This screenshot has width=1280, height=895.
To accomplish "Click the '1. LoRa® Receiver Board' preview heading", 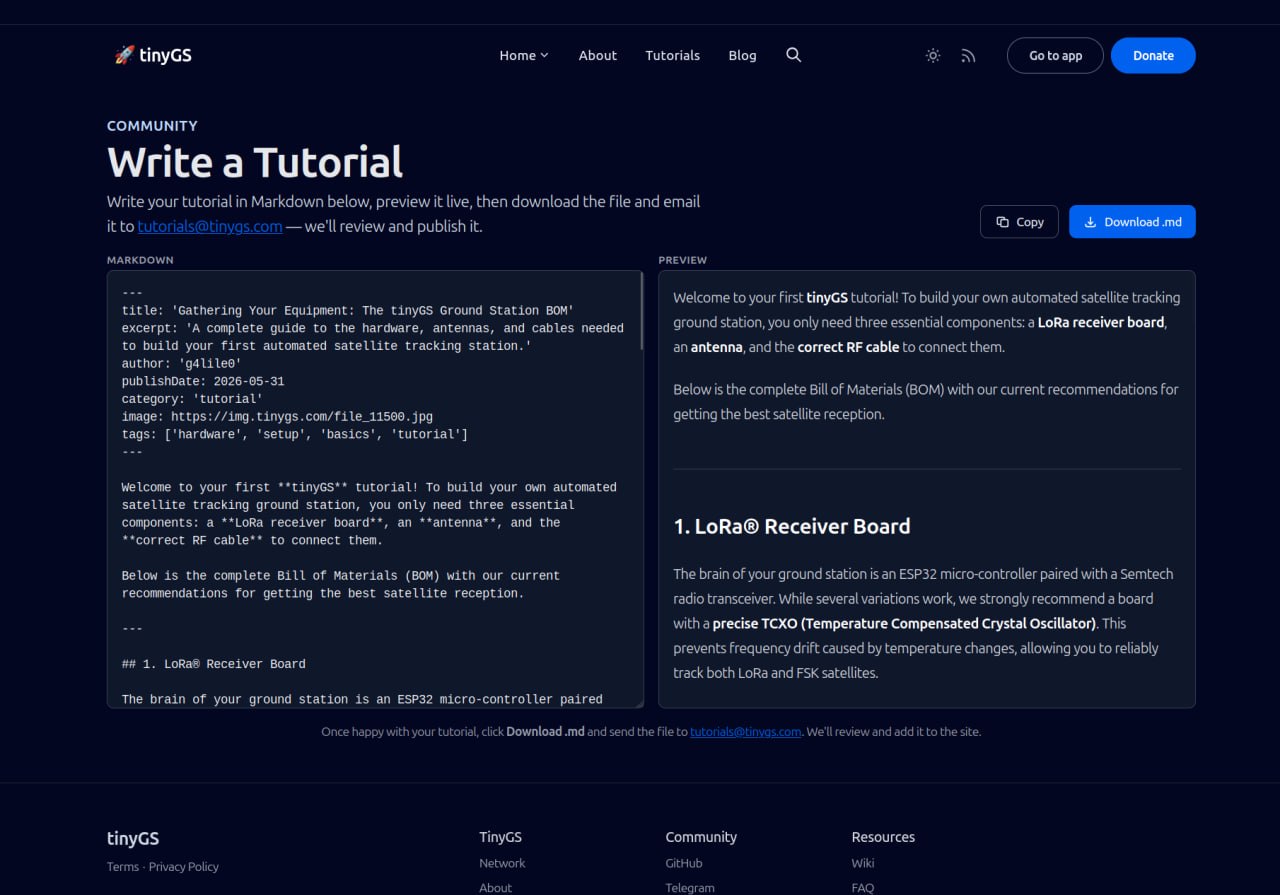I will (x=792, y=526).
